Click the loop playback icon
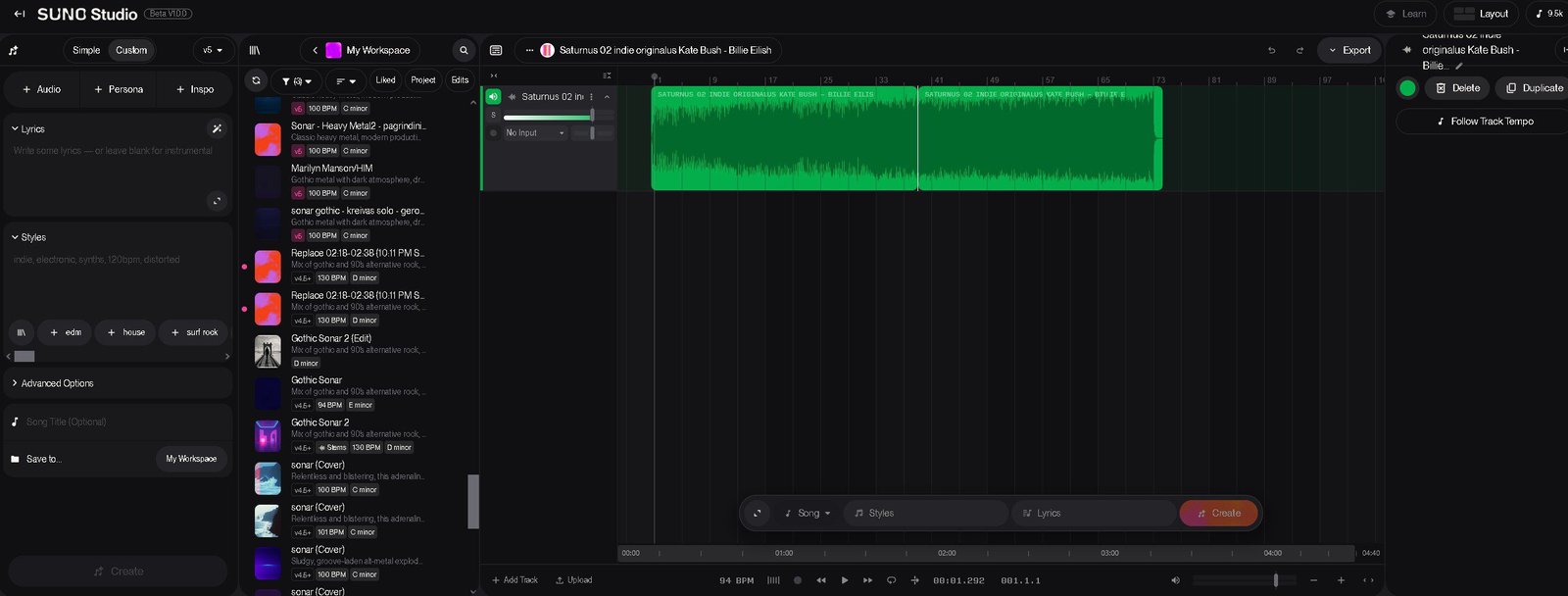The height and width of the screenshot is (596, 1568). click(891, 580)
